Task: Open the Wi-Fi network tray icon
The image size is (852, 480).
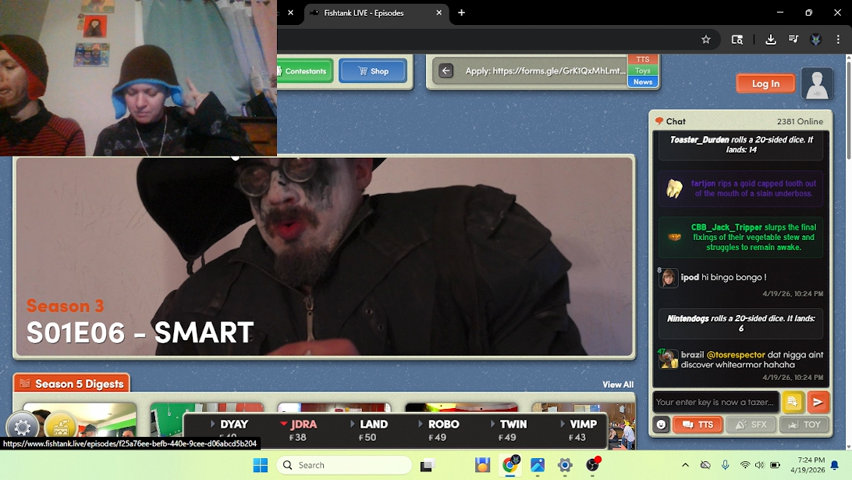Action: tap(745, 465)
